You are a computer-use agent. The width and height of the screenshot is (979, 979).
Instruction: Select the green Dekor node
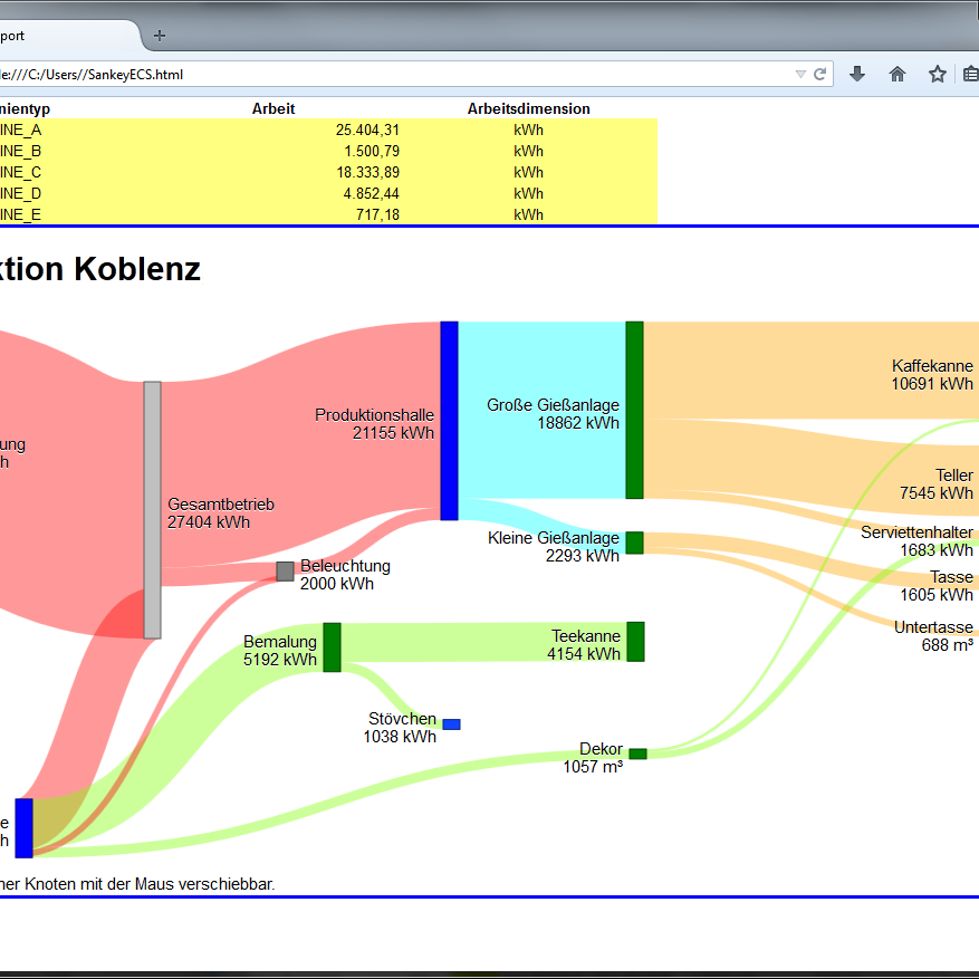click(x=637, y=754)
